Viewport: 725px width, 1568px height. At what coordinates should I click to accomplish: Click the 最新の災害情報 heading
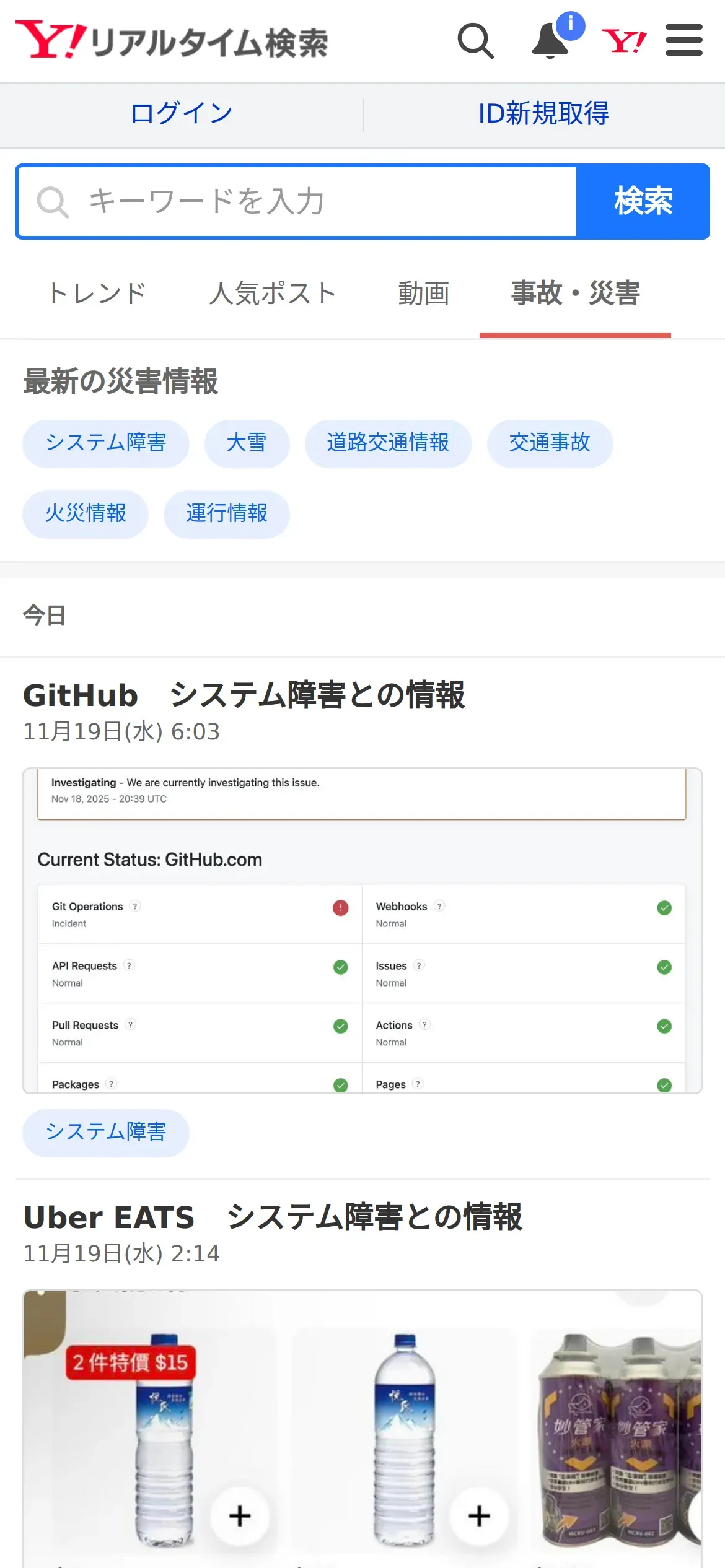tap(121, 381)
